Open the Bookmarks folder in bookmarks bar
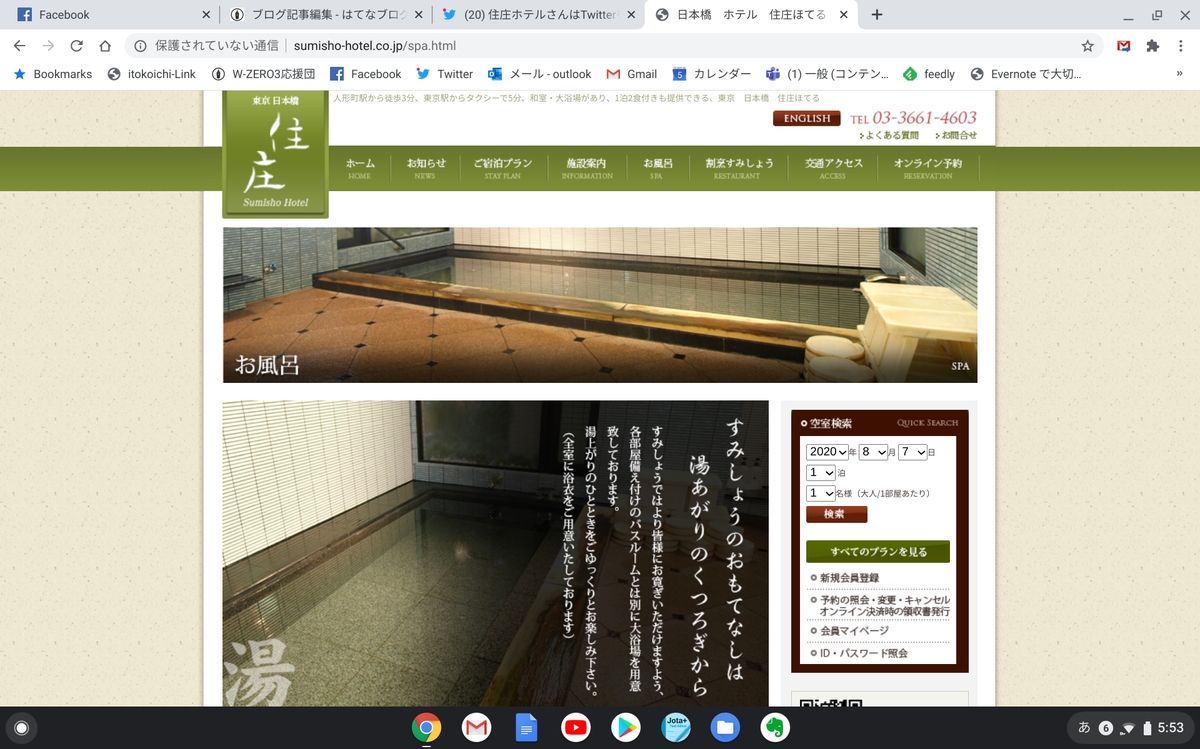 pyautogui.click(x=52, y=74)
